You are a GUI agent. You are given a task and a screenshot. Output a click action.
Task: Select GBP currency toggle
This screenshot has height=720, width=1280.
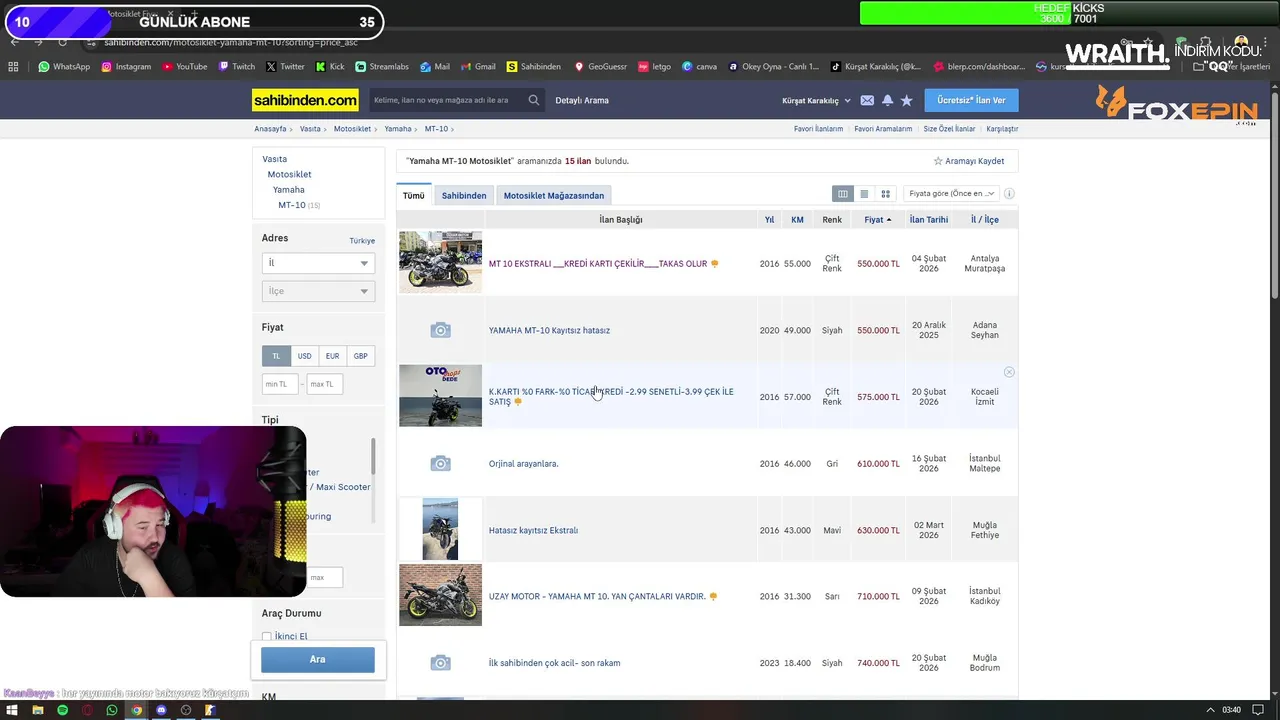[360, 356]
